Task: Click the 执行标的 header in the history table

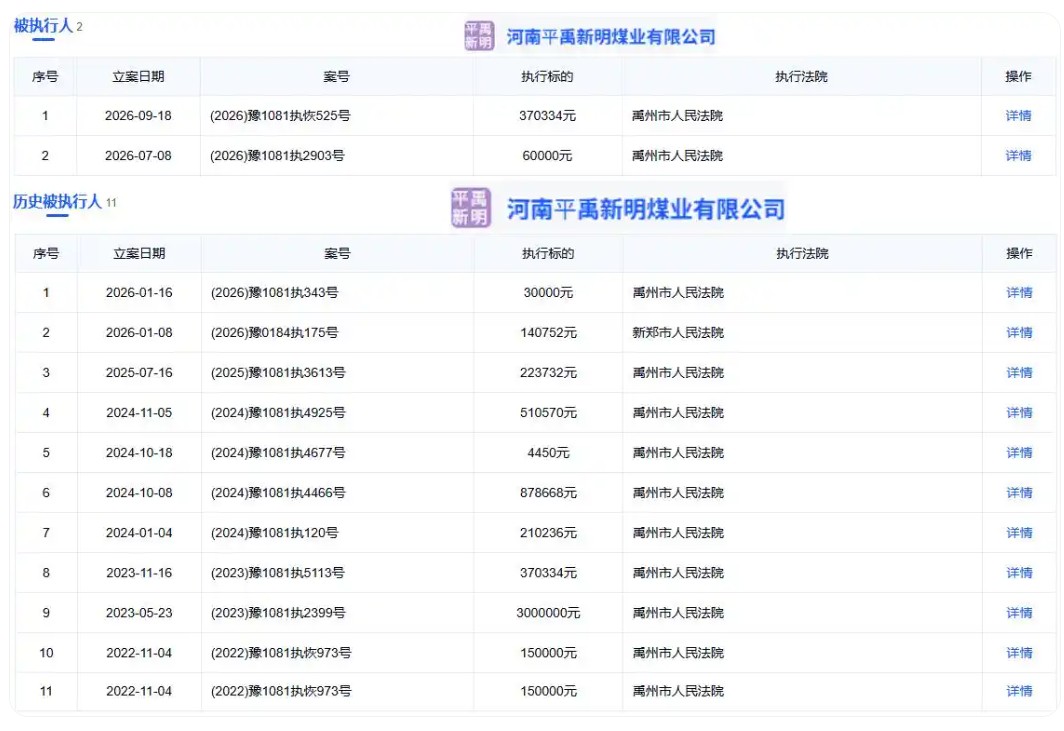Action: pyautogui.click(x=548, y=254)
